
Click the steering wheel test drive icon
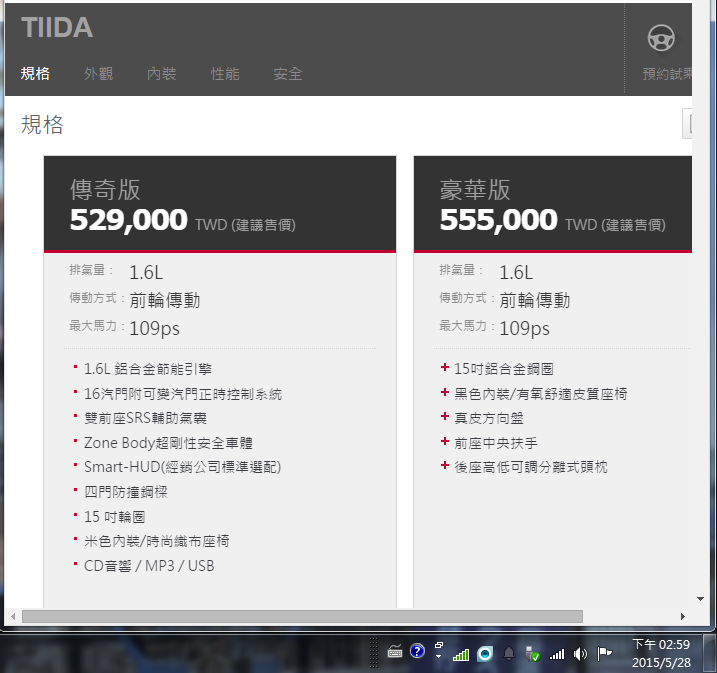tap(661, 38)
